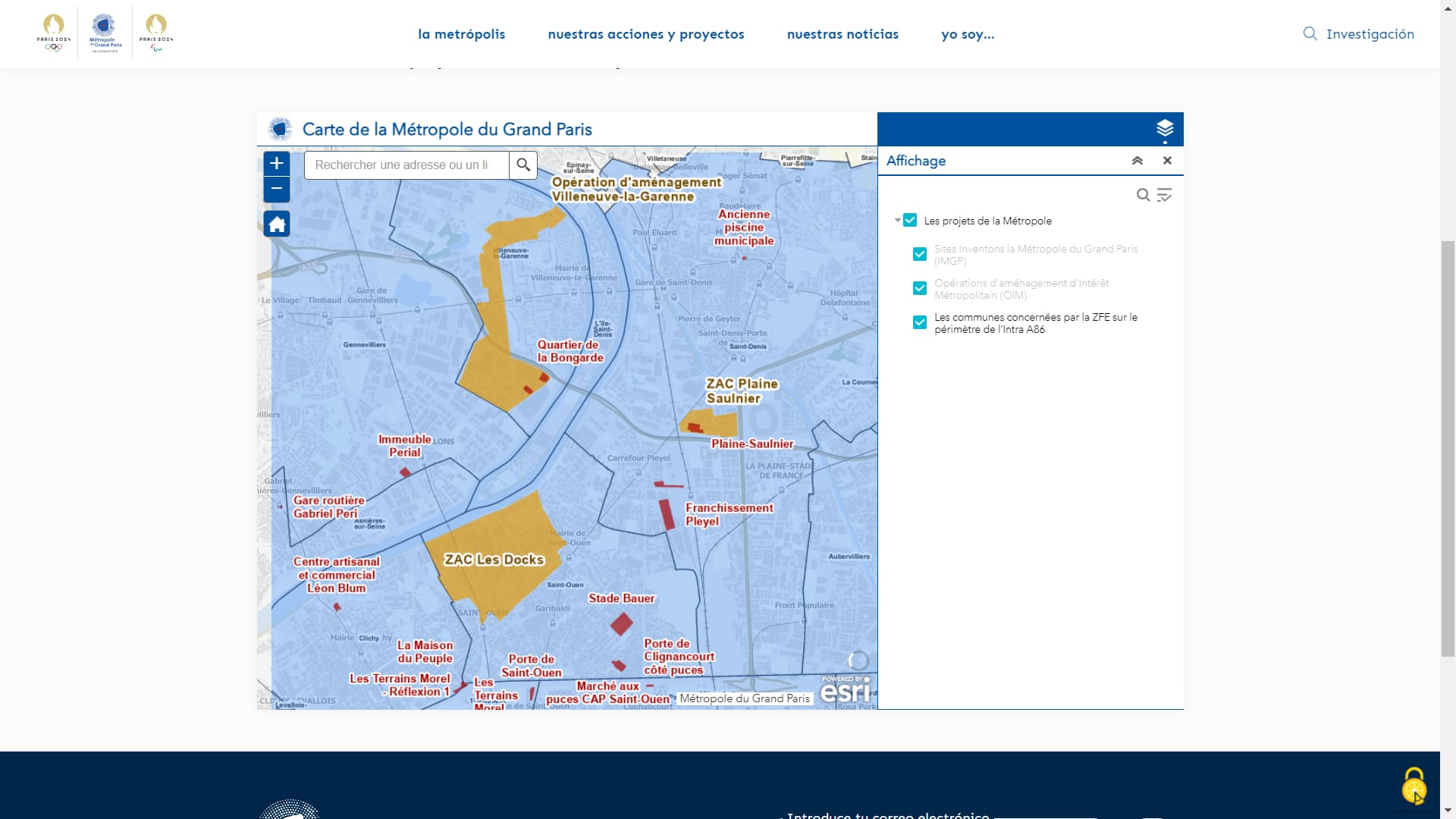This screenshot has height=819, width=1456.
Task: Click the ZAC Plaine Saulnier label
Action: [x=741, y=391]
